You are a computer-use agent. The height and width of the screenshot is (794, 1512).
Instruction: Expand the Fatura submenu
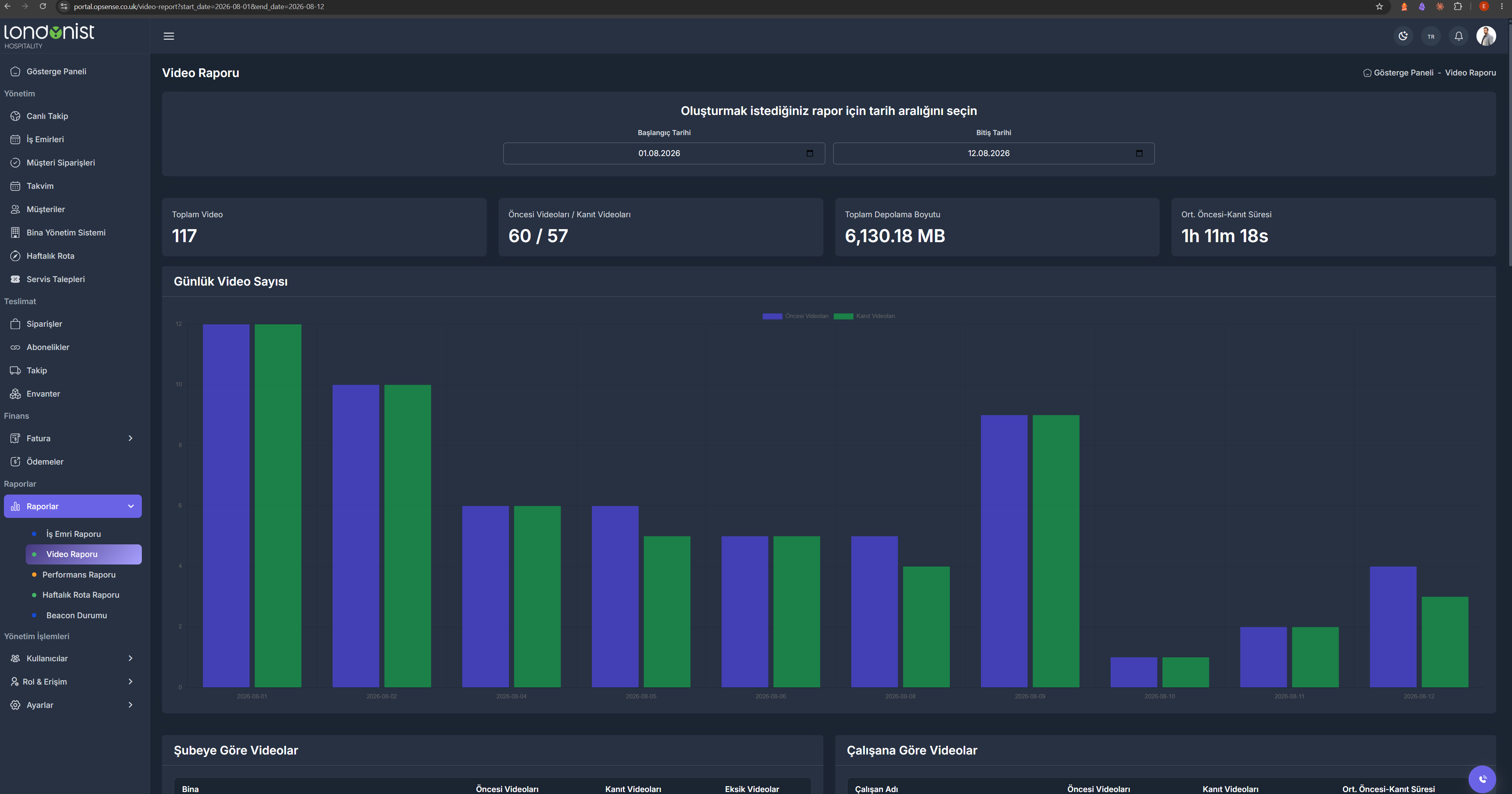point(72,438)
